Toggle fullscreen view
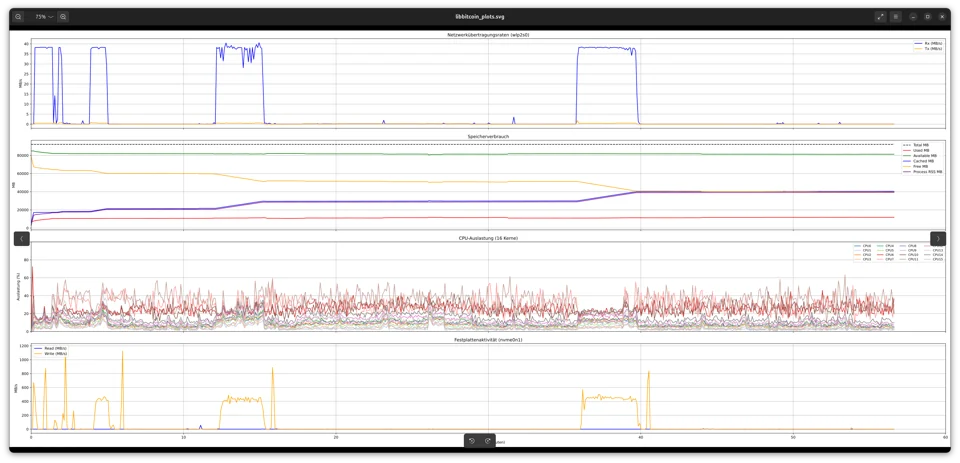This screenshot has height=463, width=960. coord(880,17)
